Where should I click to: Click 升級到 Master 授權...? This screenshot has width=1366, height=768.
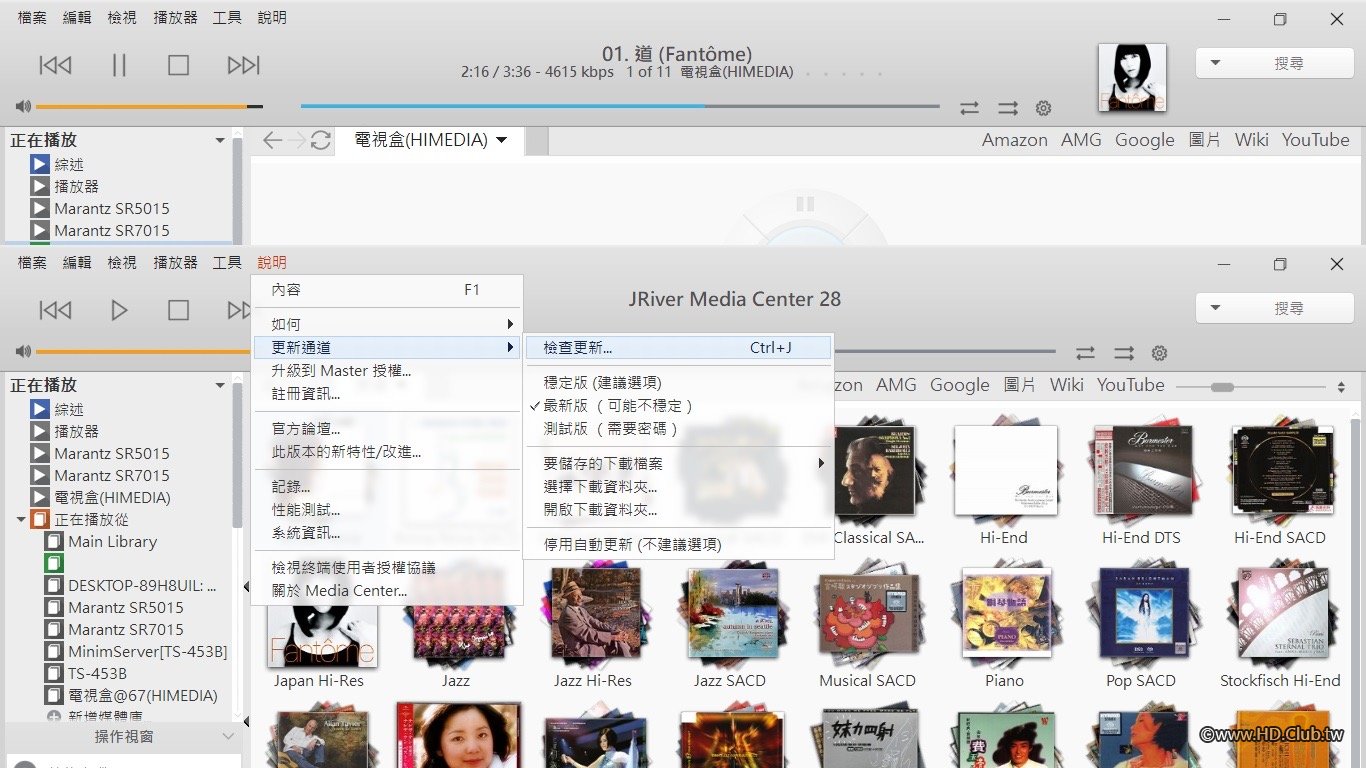click(x=387, y=371)
